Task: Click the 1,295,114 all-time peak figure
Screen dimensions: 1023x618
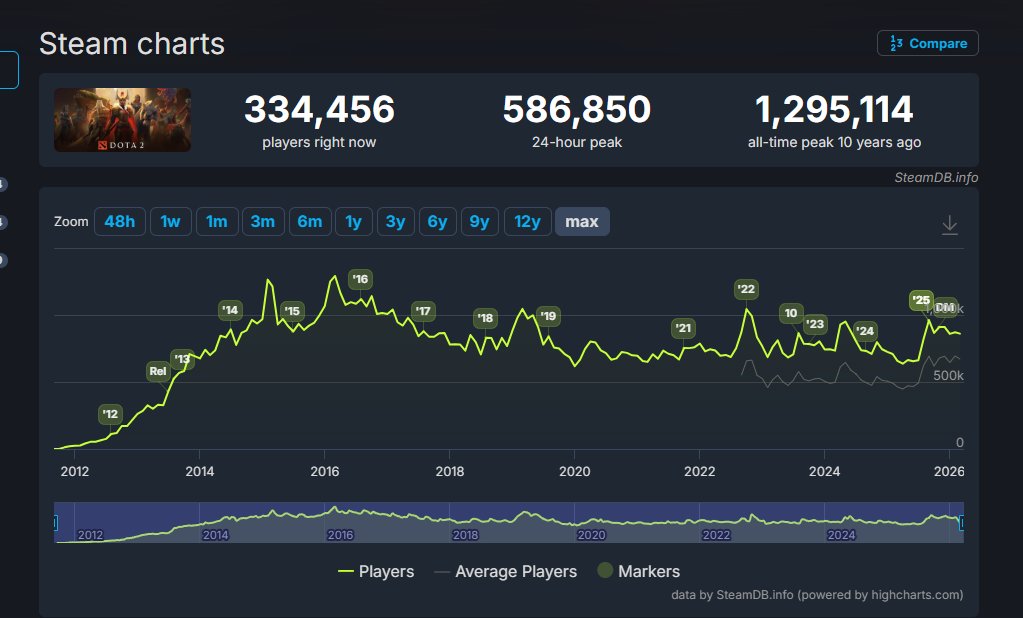Action: coord(834,109)
